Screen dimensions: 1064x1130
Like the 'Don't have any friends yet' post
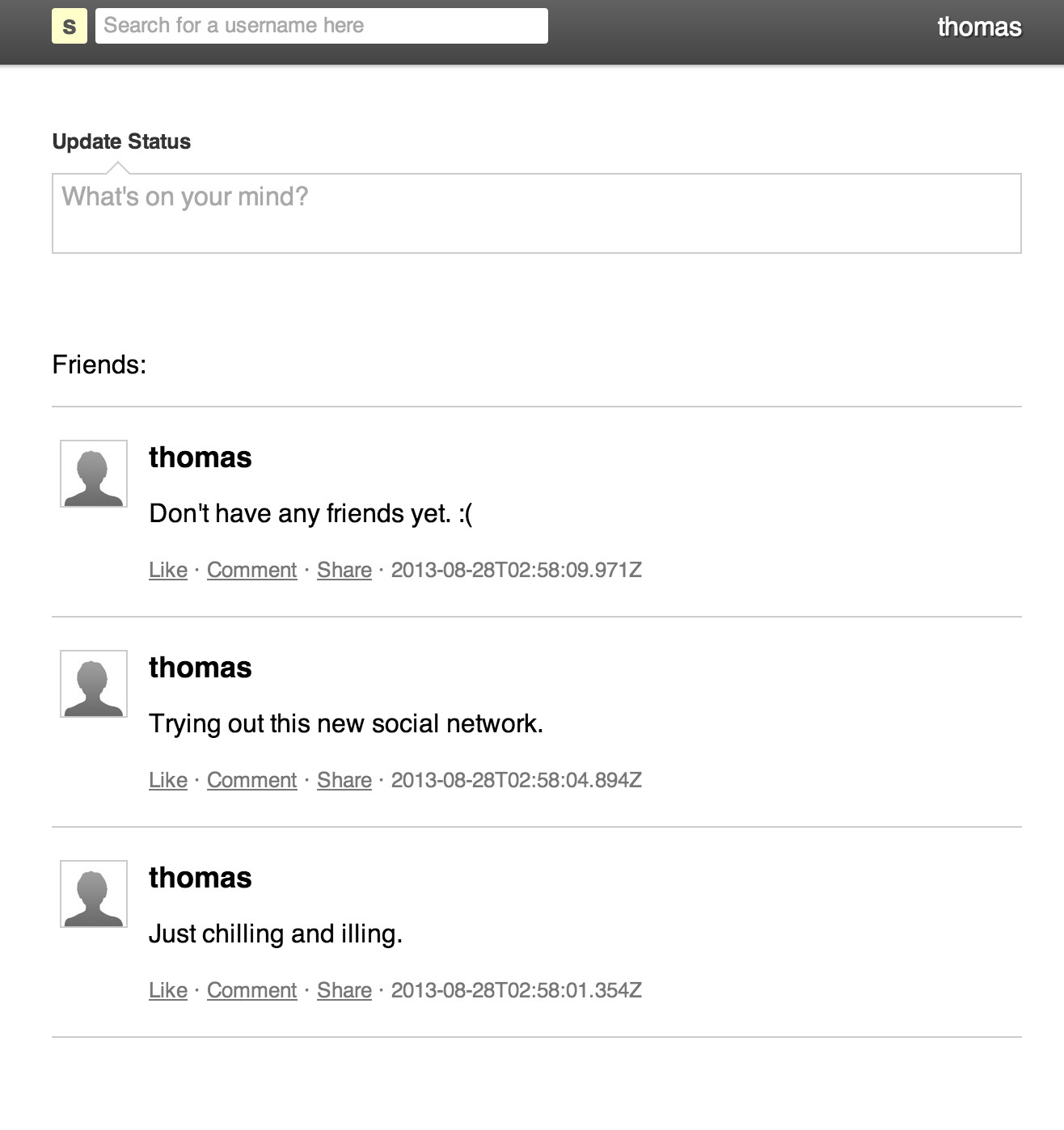168,570
